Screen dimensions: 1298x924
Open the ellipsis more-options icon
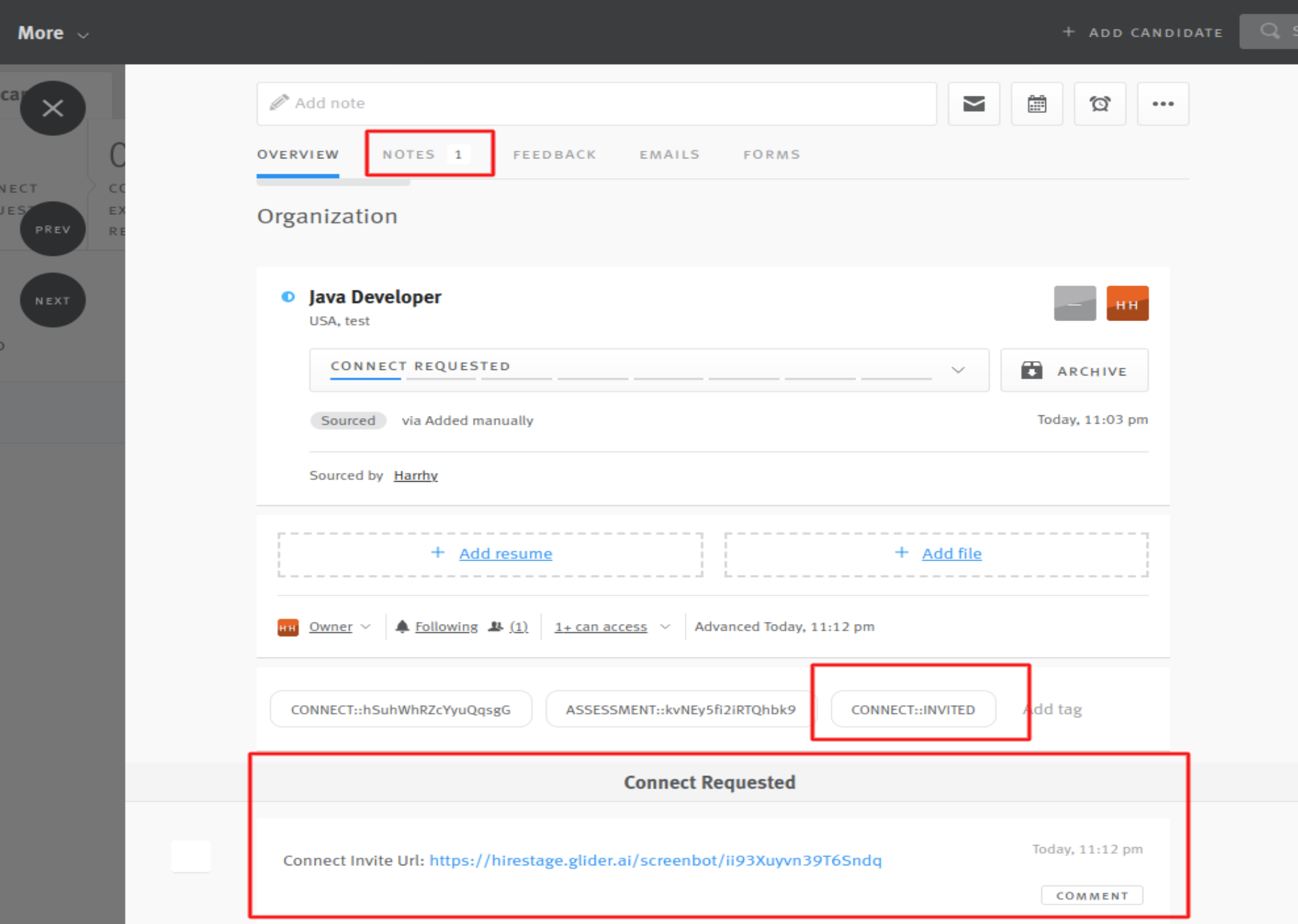coord(1163,103)
